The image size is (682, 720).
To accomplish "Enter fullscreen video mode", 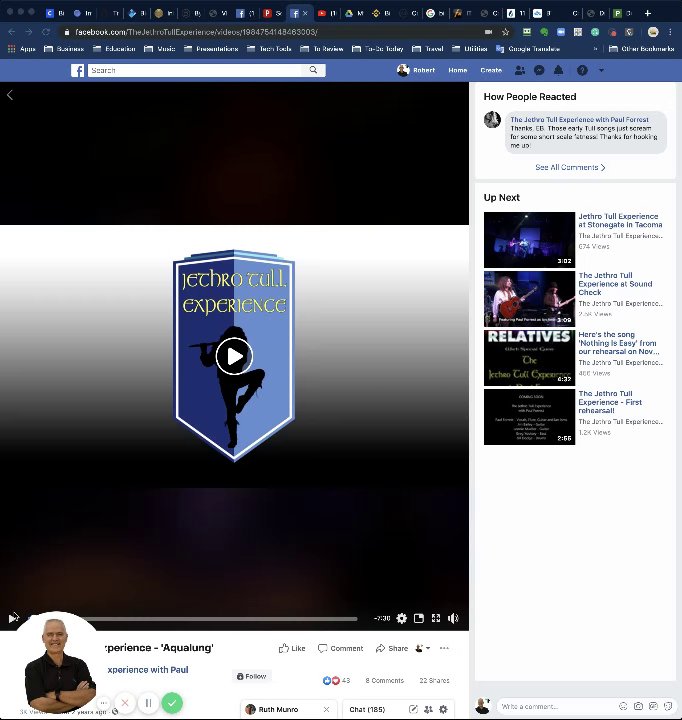I will (x=436, y=618).
